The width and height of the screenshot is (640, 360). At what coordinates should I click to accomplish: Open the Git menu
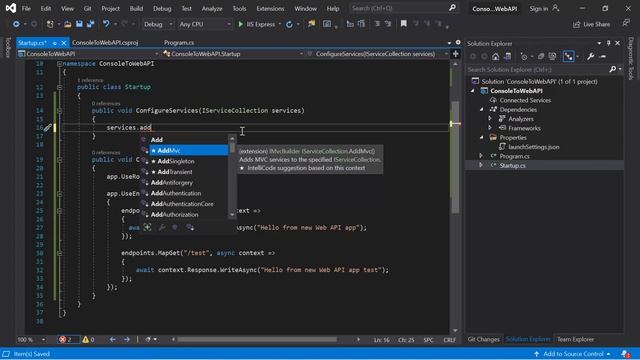(87, 8)
